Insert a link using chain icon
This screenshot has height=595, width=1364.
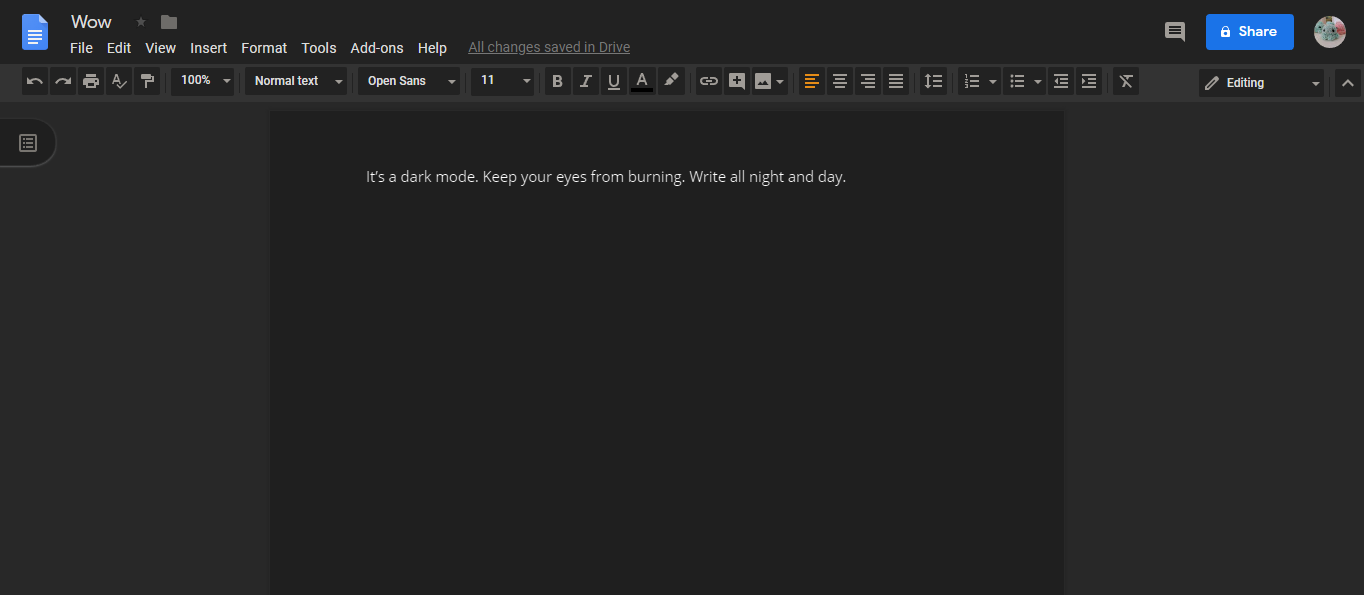click(709, 81)
